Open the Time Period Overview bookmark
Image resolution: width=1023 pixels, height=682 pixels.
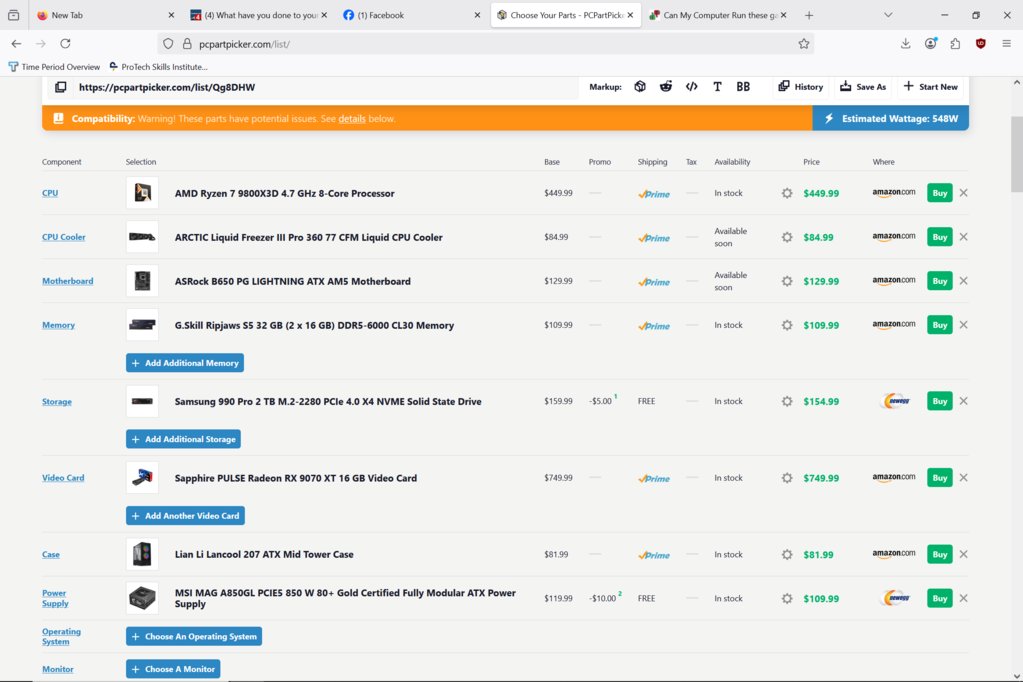(x=54, y=67)
